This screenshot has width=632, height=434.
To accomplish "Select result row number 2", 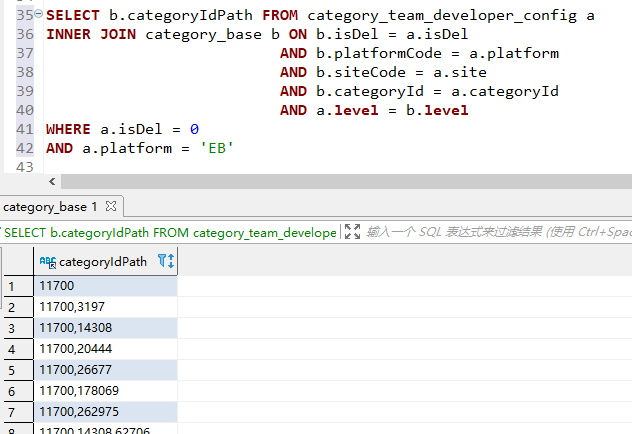I will [x=18, y=307].
